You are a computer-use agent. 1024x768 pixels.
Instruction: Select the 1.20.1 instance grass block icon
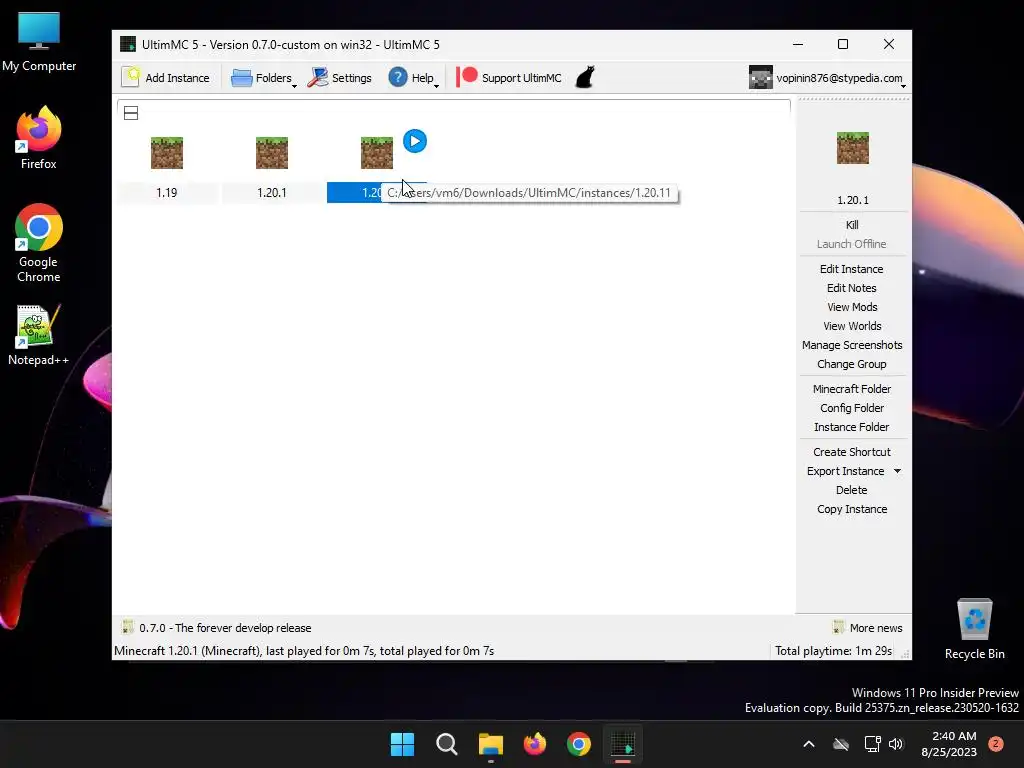pyautogui.click(x=272, y=153)
